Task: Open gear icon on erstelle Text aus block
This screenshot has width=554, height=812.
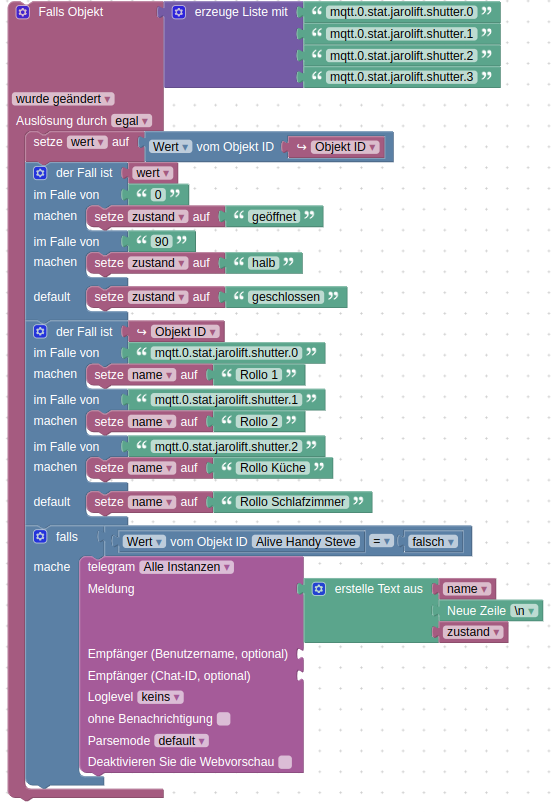Action: click(x=319, y=589)
